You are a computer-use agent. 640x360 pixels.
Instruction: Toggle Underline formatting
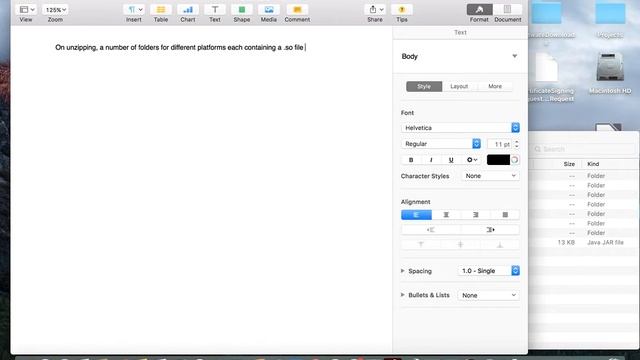(451, 160)
